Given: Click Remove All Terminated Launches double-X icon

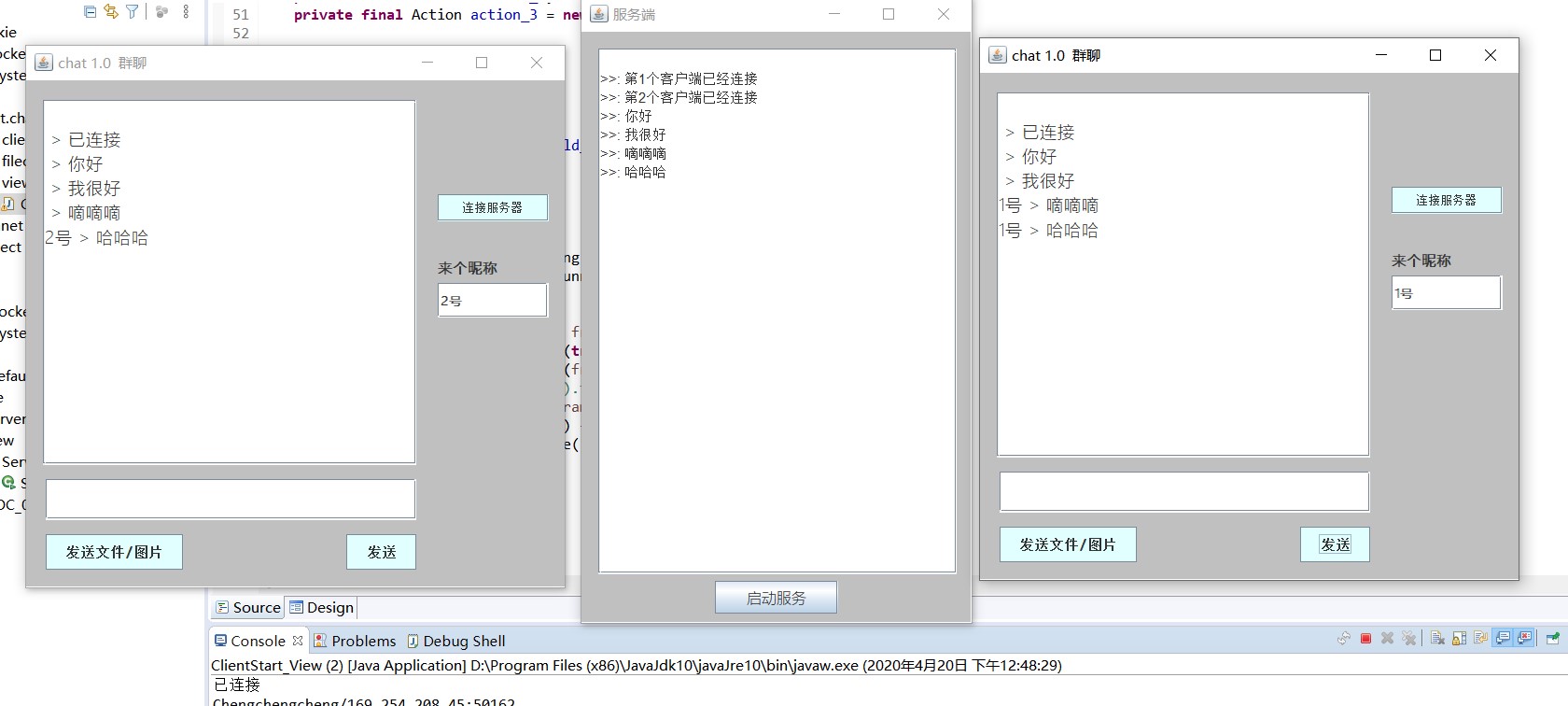Looking at the screenshot, I should (1409, 639).
